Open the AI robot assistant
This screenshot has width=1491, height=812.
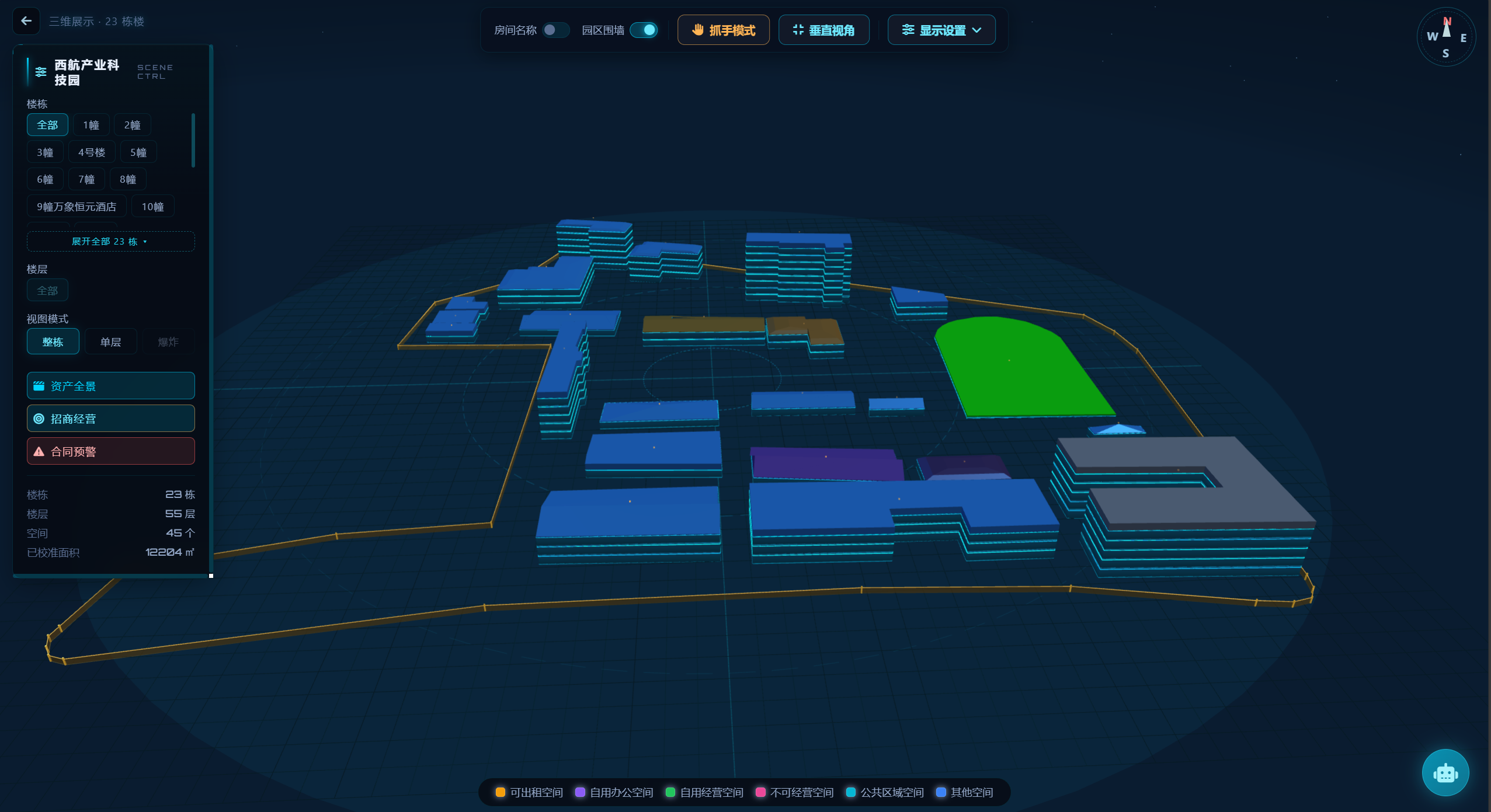tap(1445, 773)
